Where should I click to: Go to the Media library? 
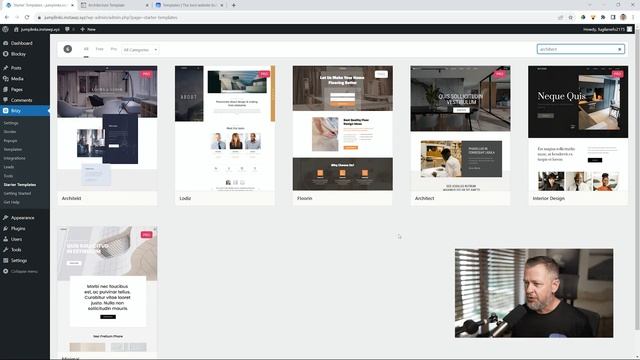pos(17,78)
